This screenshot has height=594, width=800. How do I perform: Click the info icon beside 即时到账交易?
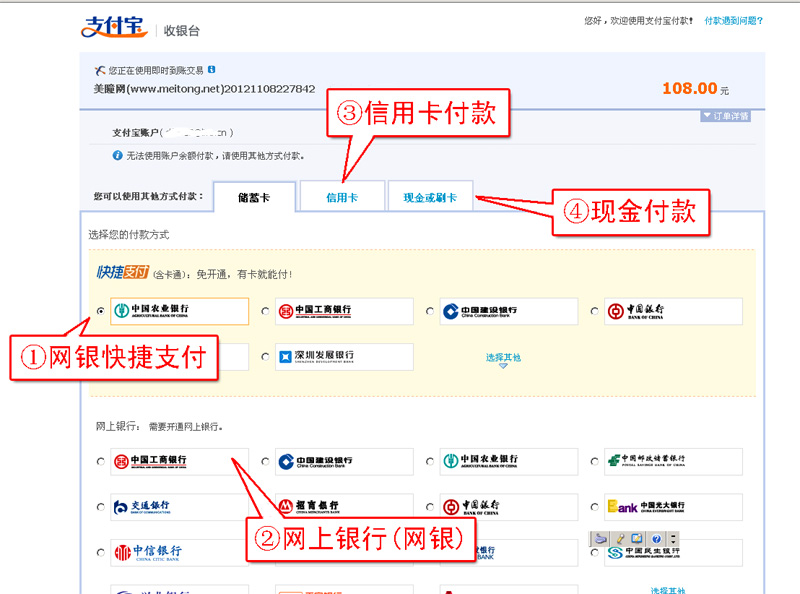[x=212, y=69]
